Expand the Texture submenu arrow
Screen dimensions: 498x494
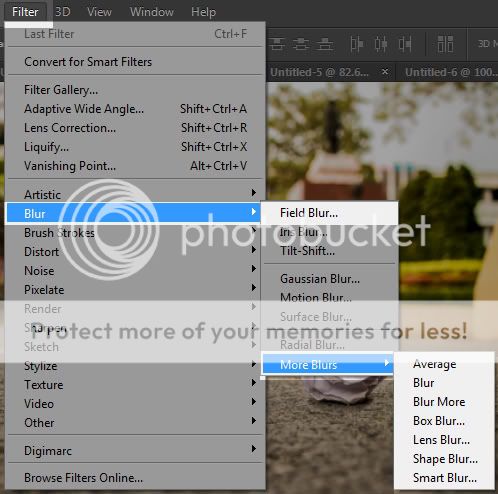[254, 383]
